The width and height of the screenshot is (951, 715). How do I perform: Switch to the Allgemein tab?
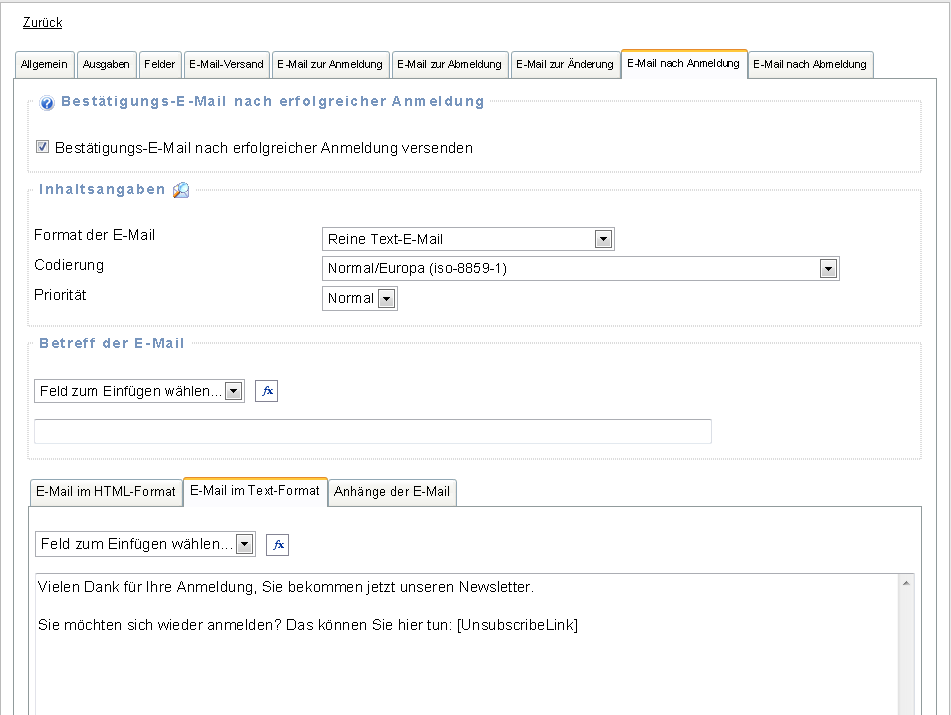[x=45, y=64]
